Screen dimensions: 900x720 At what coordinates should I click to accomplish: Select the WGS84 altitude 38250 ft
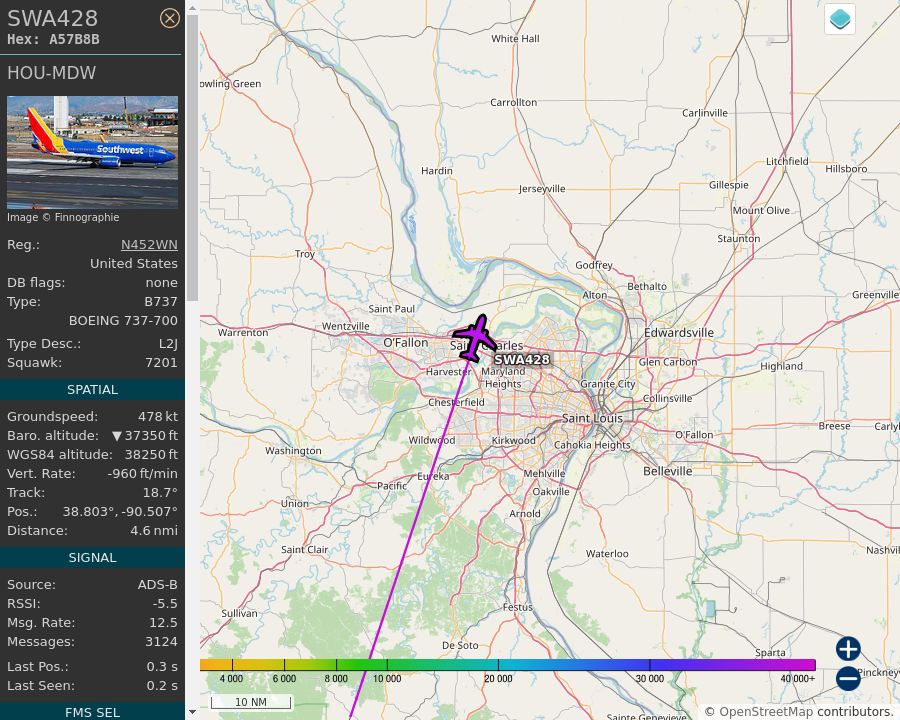152,455
